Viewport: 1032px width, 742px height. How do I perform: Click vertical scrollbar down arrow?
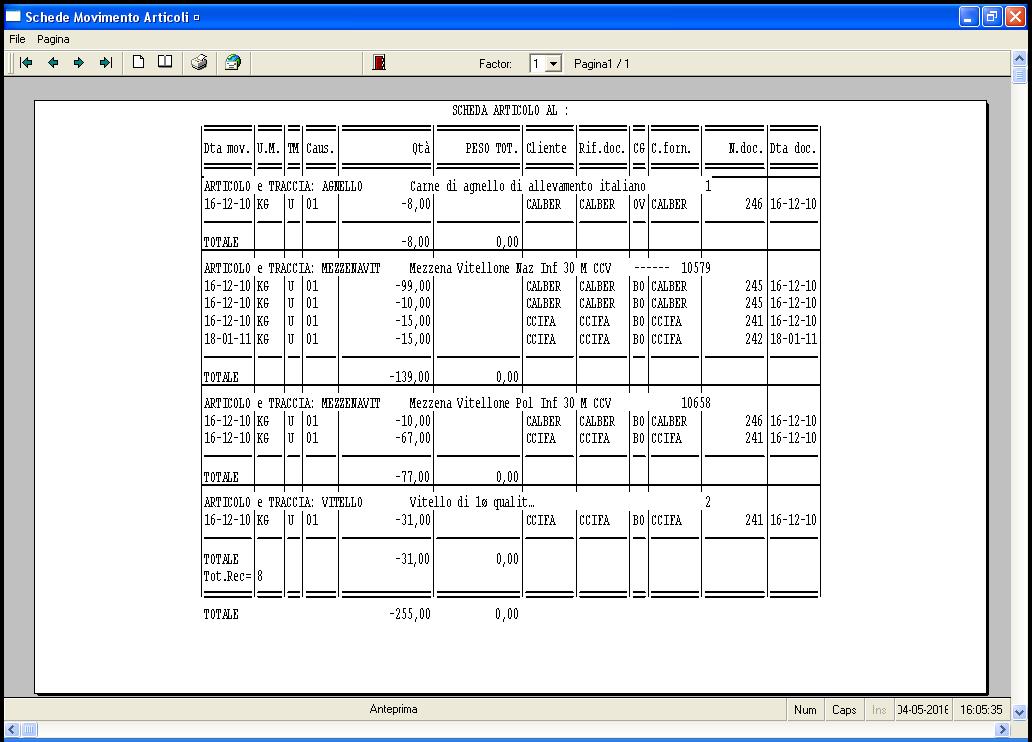click(1019, 712)
